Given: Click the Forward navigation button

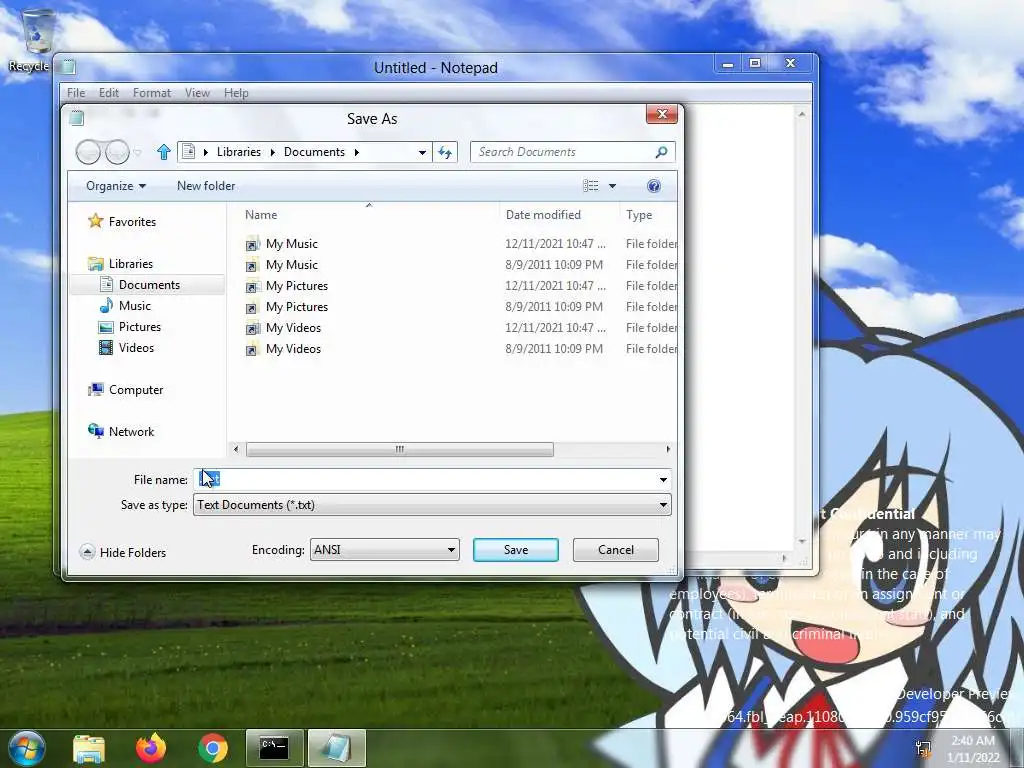Looking at the screenshot, I should point(117,152).
